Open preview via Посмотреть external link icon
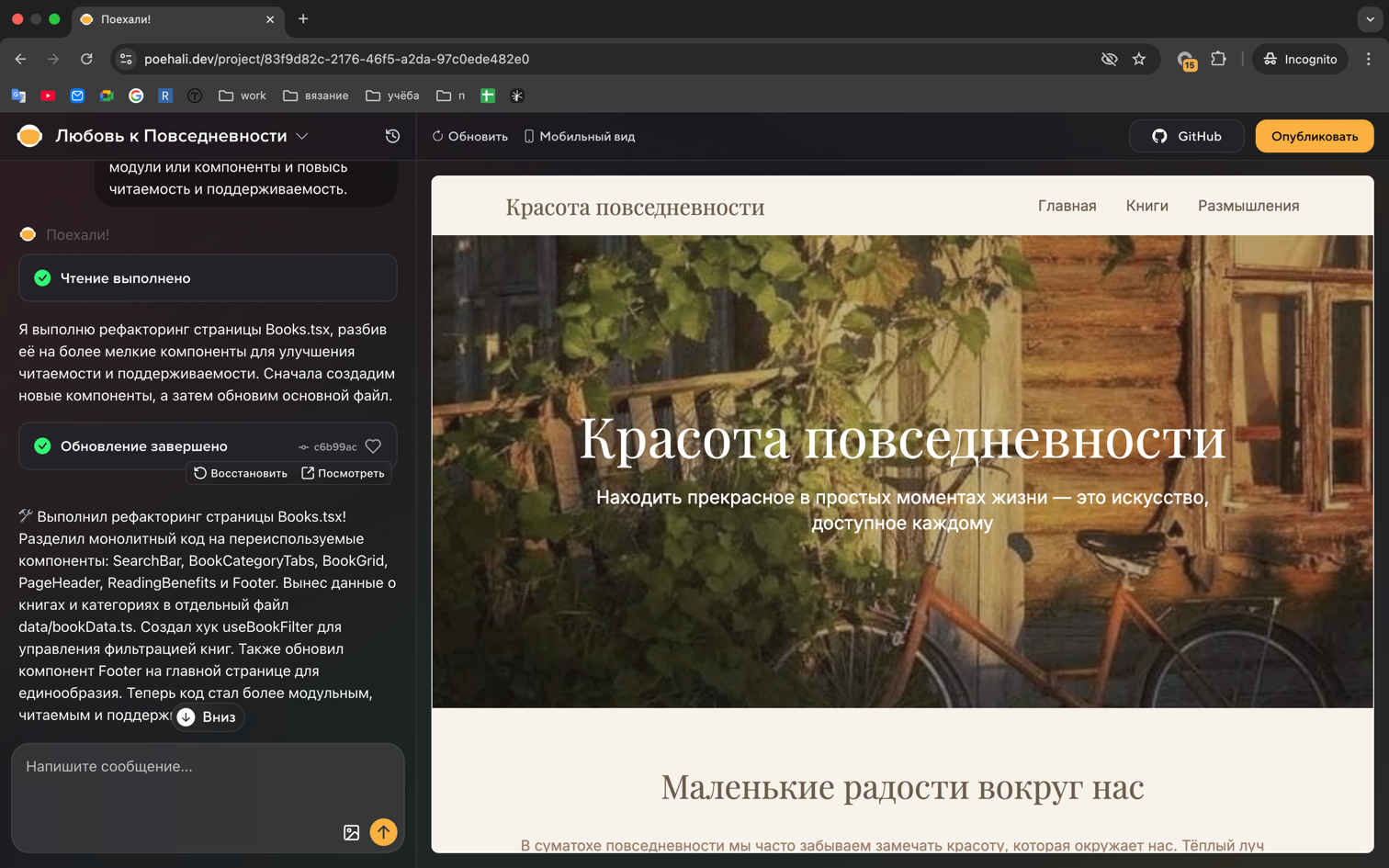1389x868 pixels. pyautogui.click(x=307, y=472)
